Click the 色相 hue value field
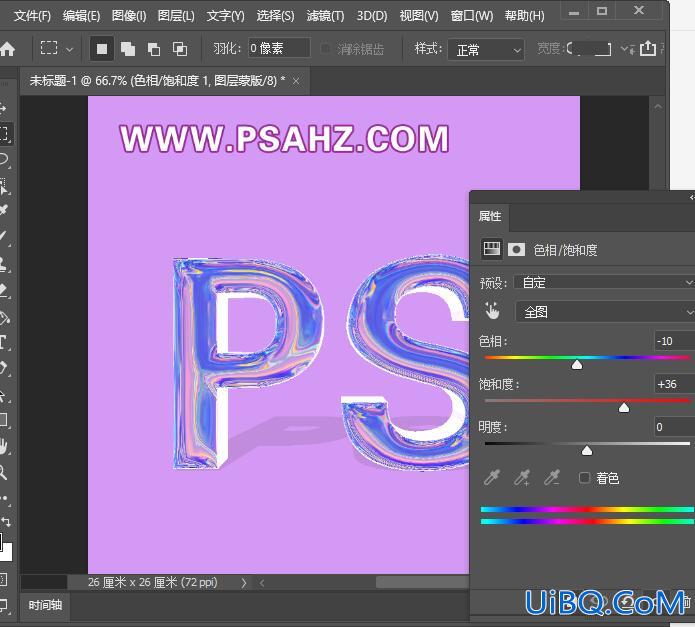 (674, 341)
